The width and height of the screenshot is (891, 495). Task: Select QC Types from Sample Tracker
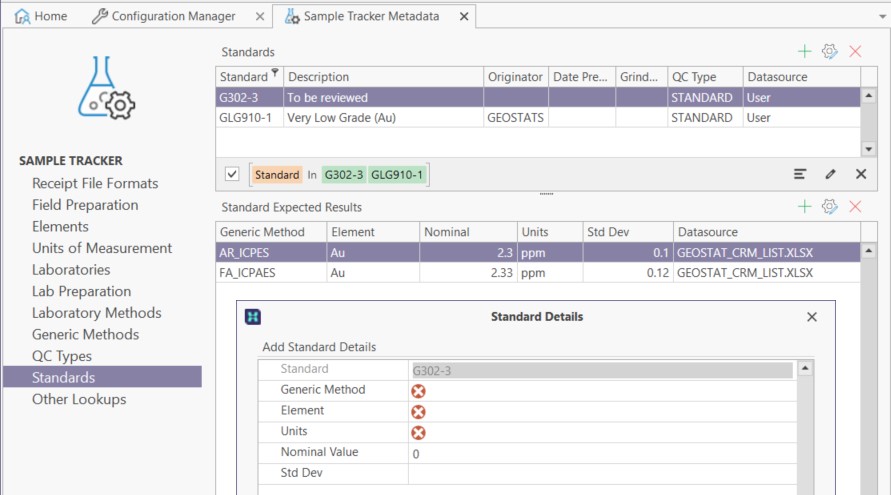61,356
